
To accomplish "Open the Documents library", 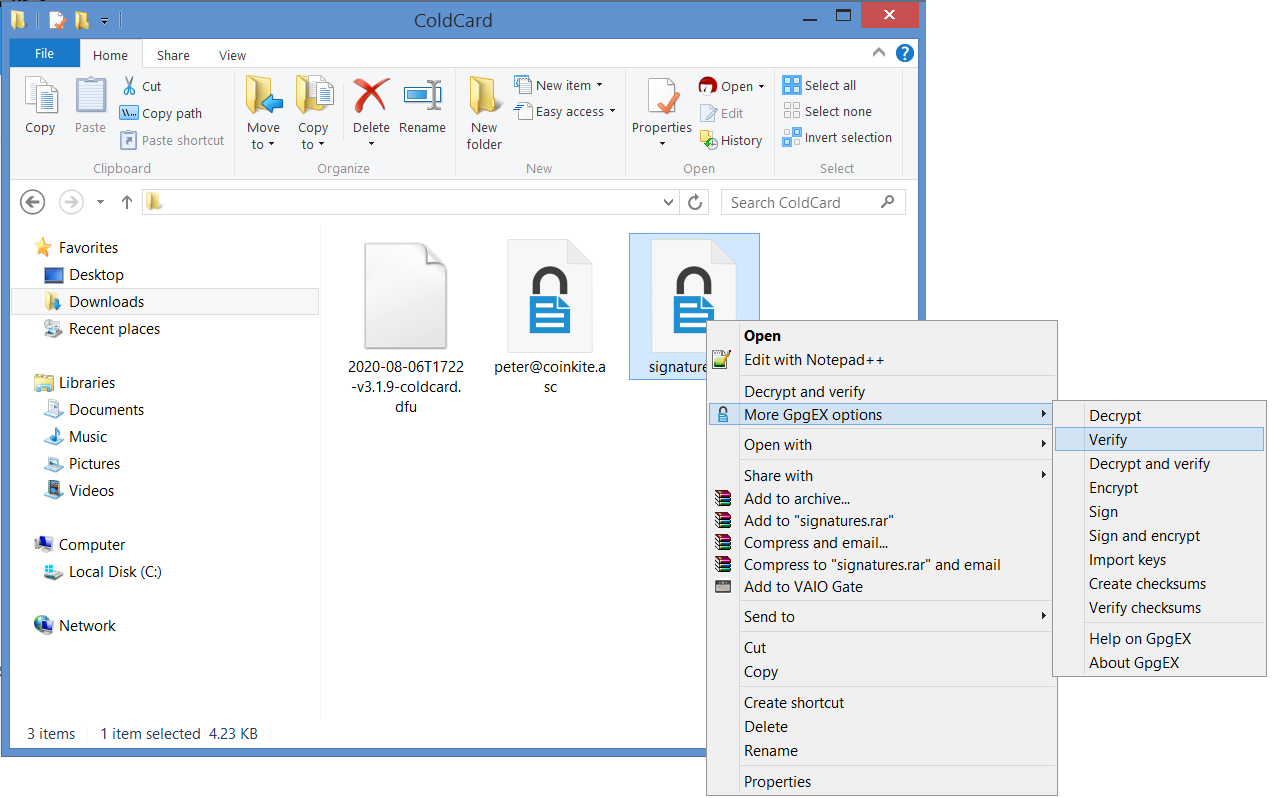I will [106, 410].
